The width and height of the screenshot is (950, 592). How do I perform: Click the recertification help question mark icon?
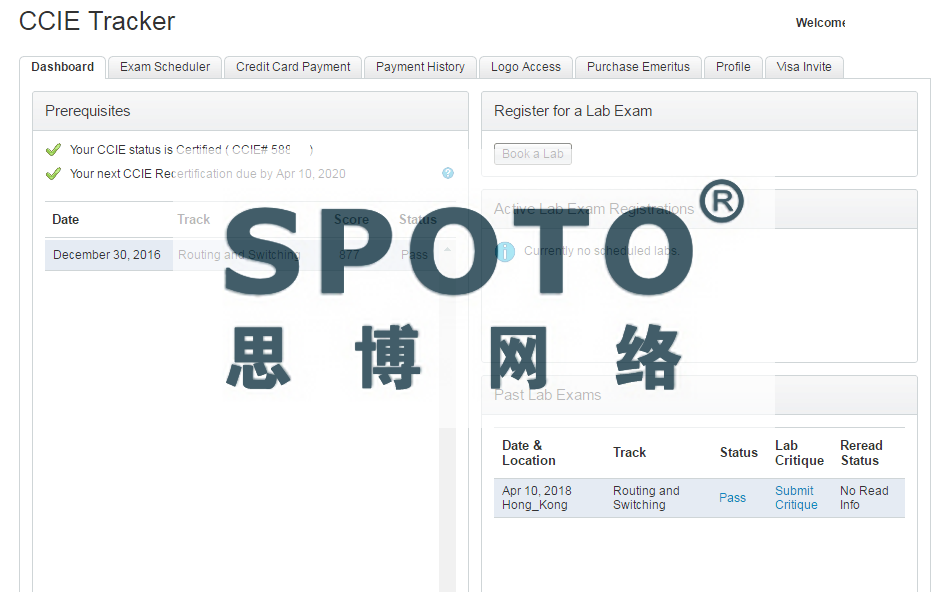pos(448,173)
